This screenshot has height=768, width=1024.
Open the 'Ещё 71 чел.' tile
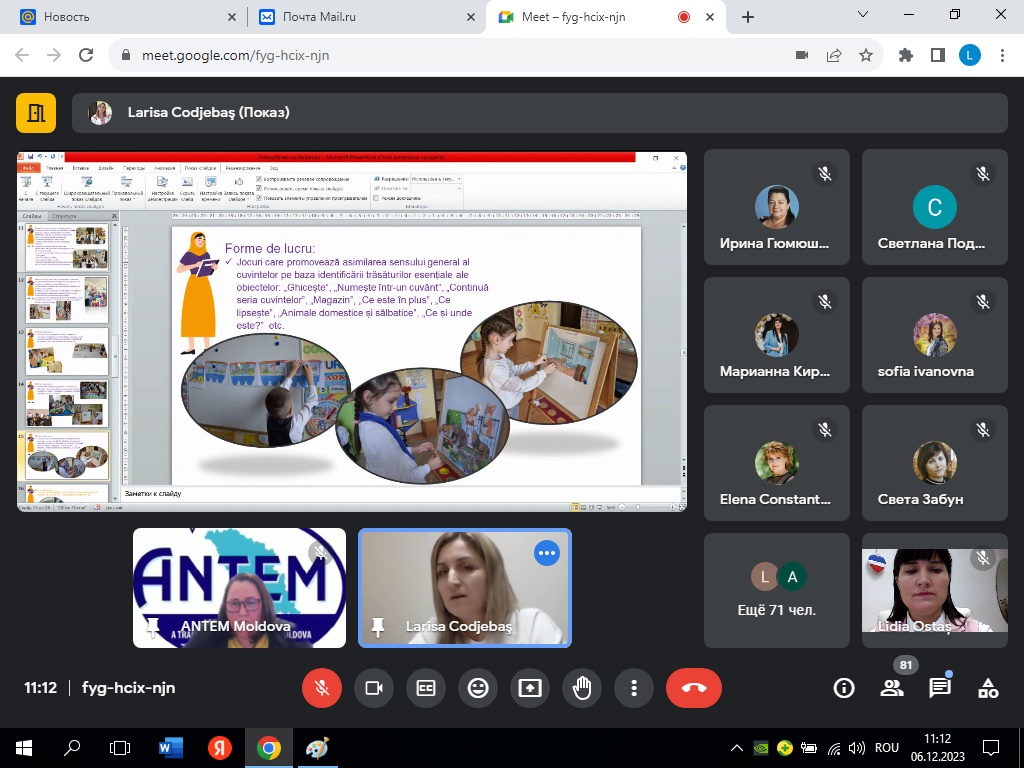[x=776, y=590]
